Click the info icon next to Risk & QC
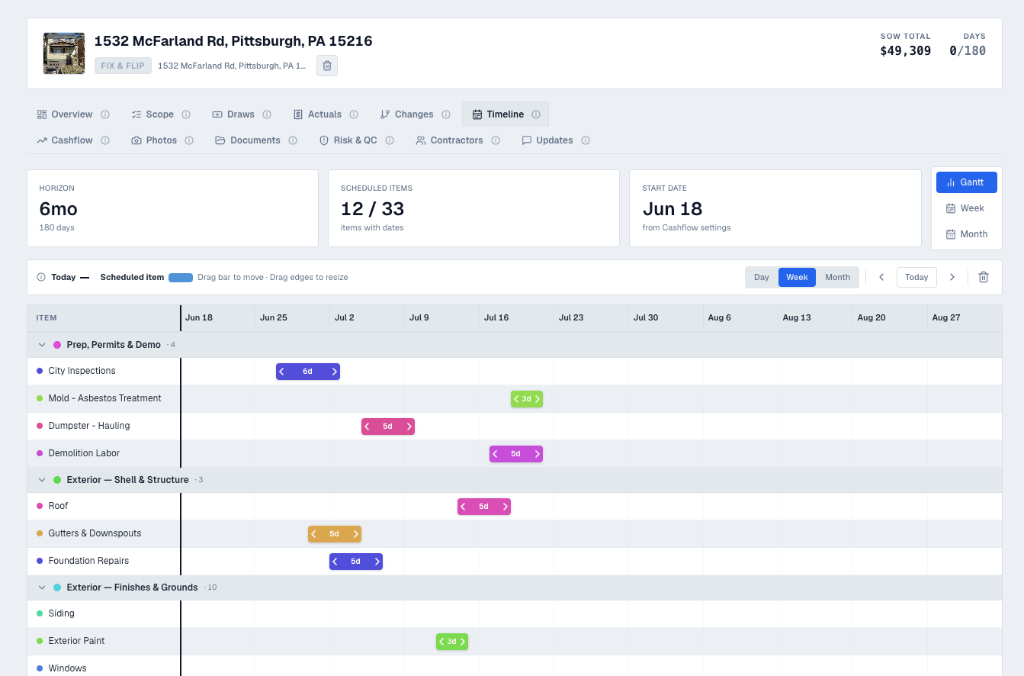Screen dimensions: 1024x676 pyautogui.click(x=390, y=140)
